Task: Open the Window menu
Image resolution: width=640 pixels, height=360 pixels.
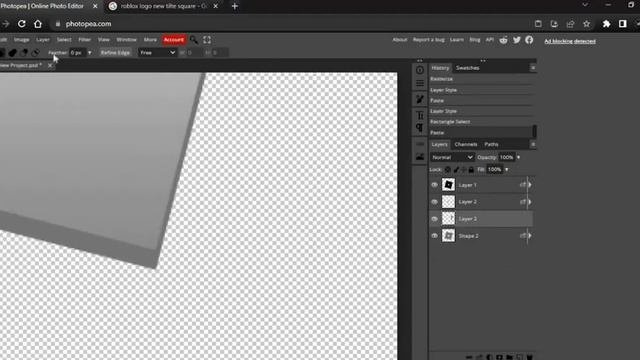Action: tap(127, 40)
